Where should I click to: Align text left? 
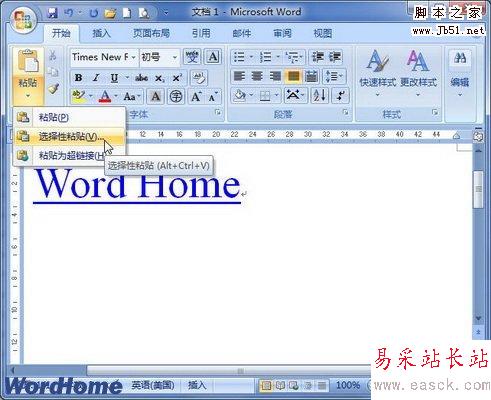239,77
